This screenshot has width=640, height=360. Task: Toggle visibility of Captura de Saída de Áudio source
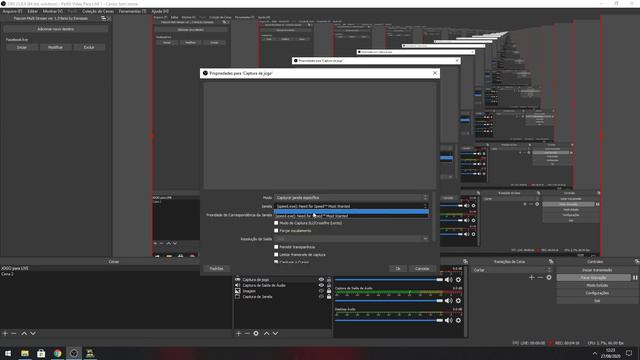(321, 285)
